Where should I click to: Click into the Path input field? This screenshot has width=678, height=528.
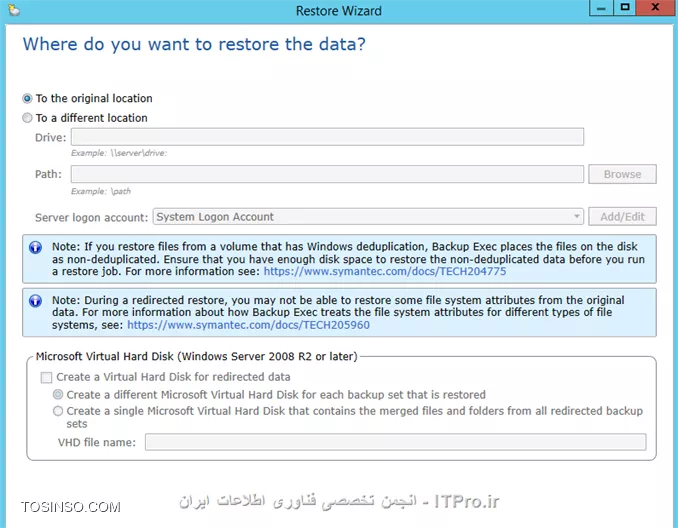click(x=327, y=174)
